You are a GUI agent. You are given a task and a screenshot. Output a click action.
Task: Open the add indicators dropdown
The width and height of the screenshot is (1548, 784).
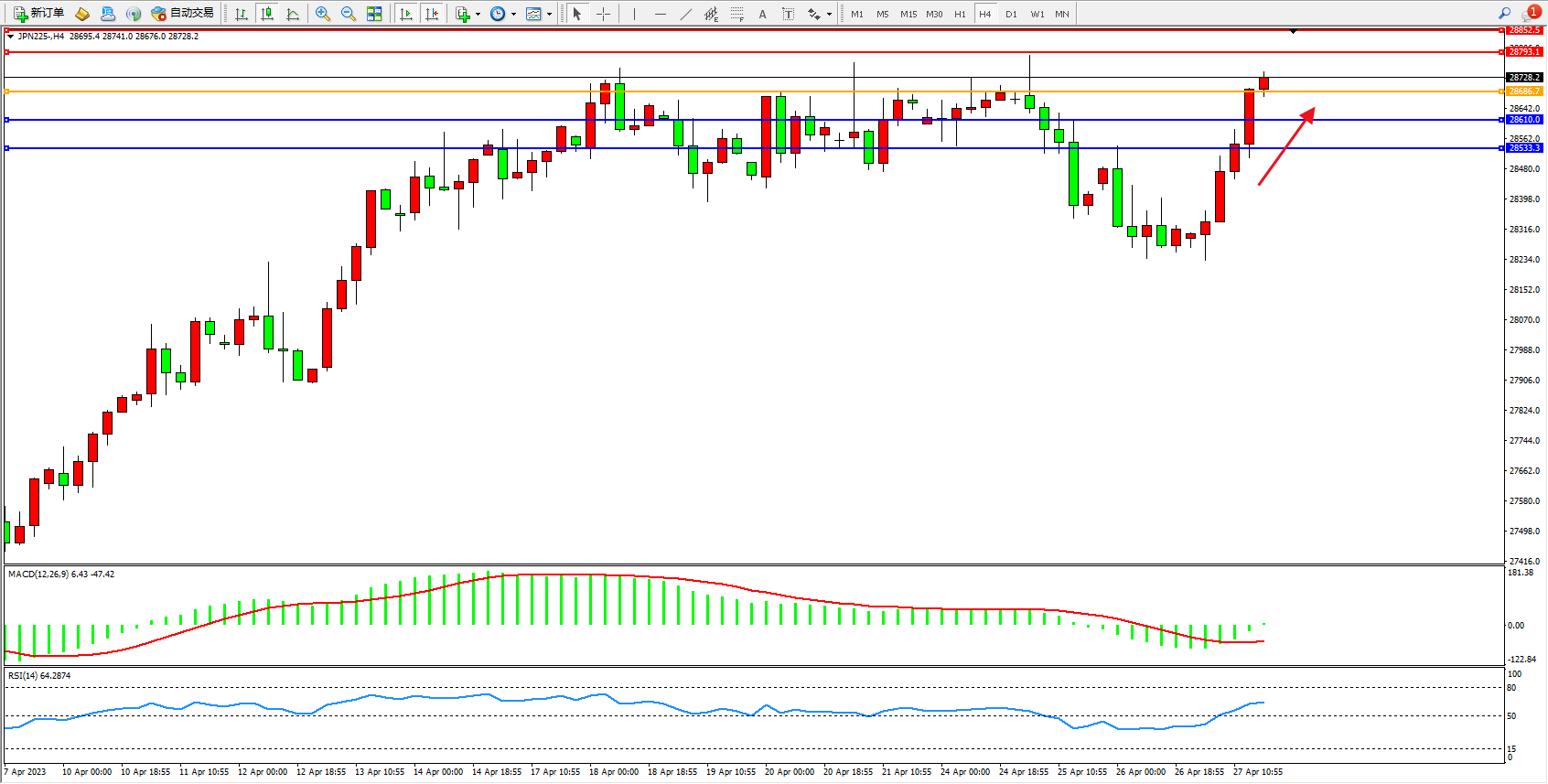[467, 14]
